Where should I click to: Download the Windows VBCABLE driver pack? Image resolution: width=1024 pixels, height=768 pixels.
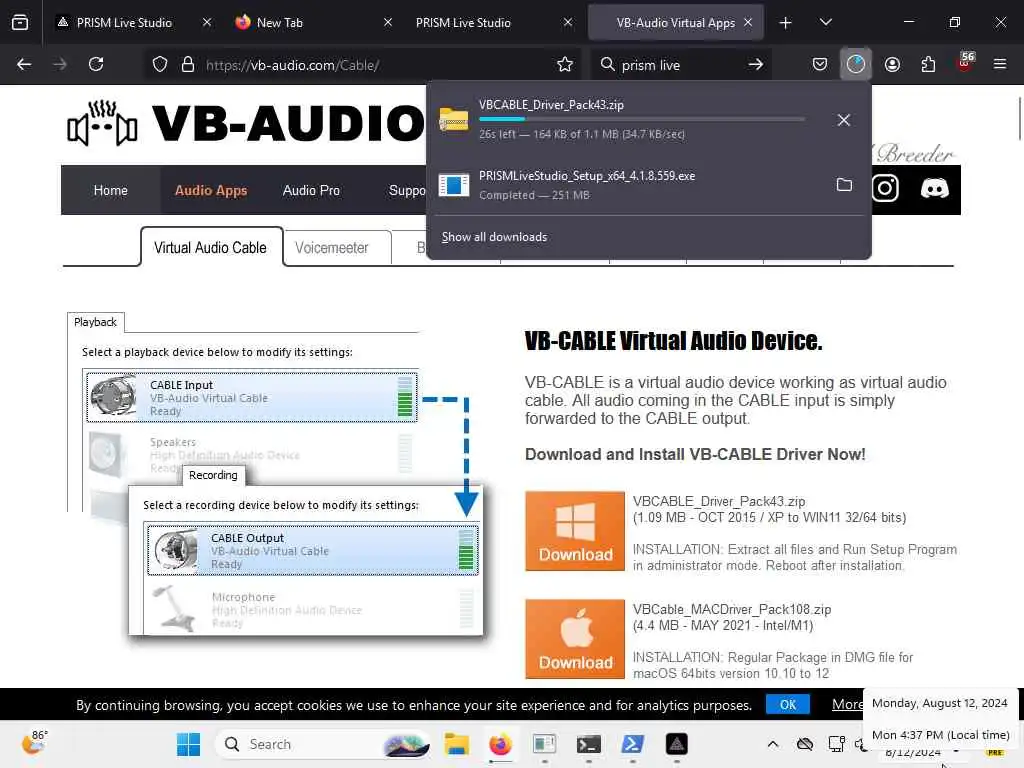pyautogui.click(x=575, y=531)
